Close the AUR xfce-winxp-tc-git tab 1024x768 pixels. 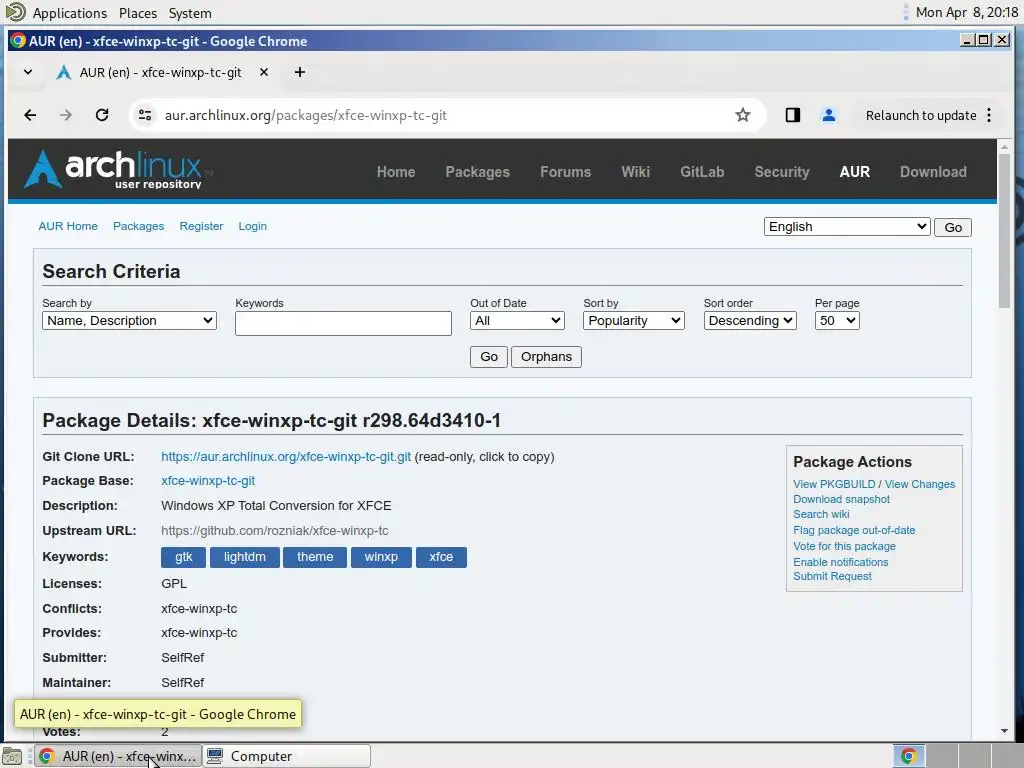(x=264, y=72)
